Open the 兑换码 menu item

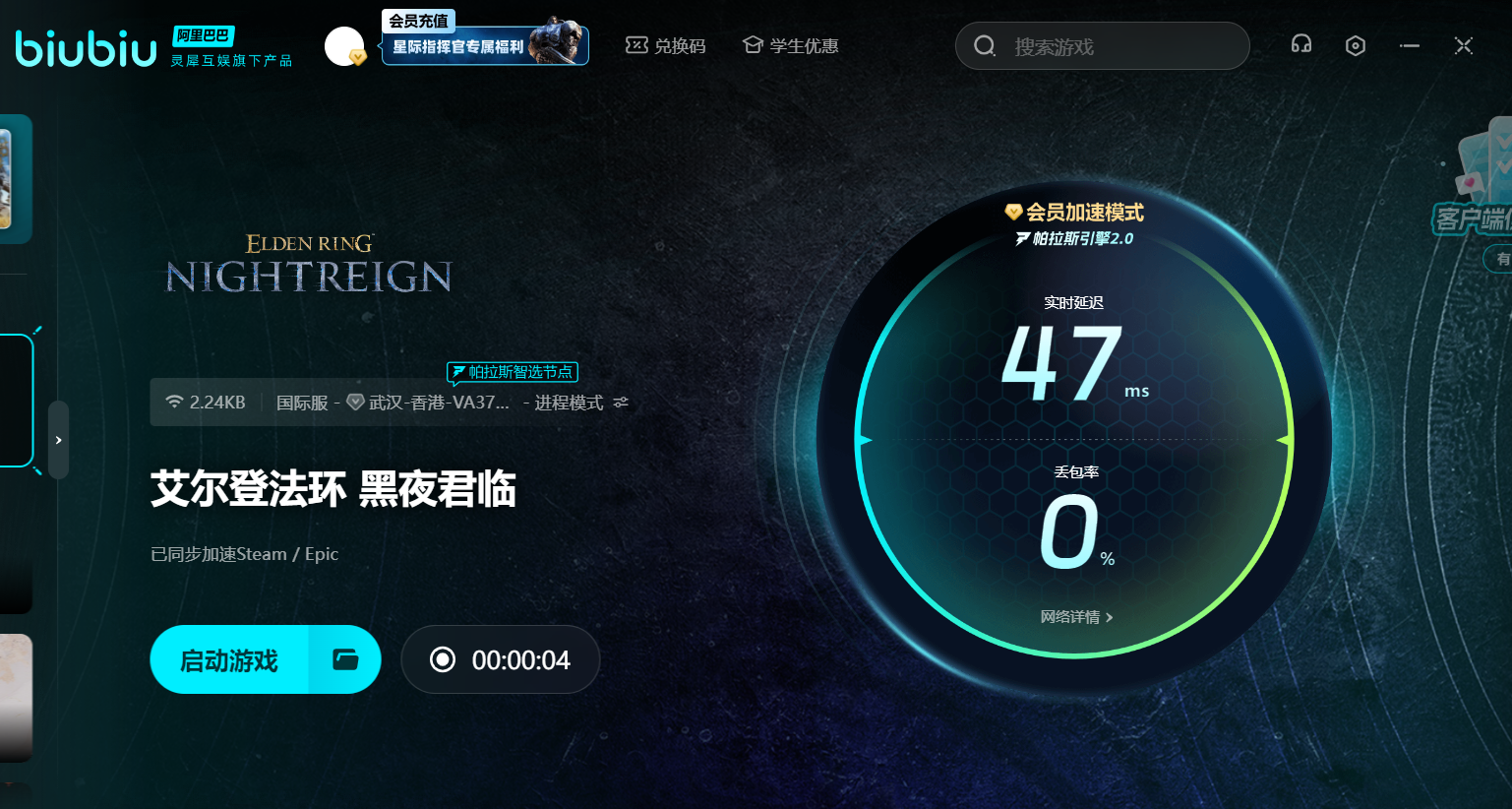click(x=680, y=46)
